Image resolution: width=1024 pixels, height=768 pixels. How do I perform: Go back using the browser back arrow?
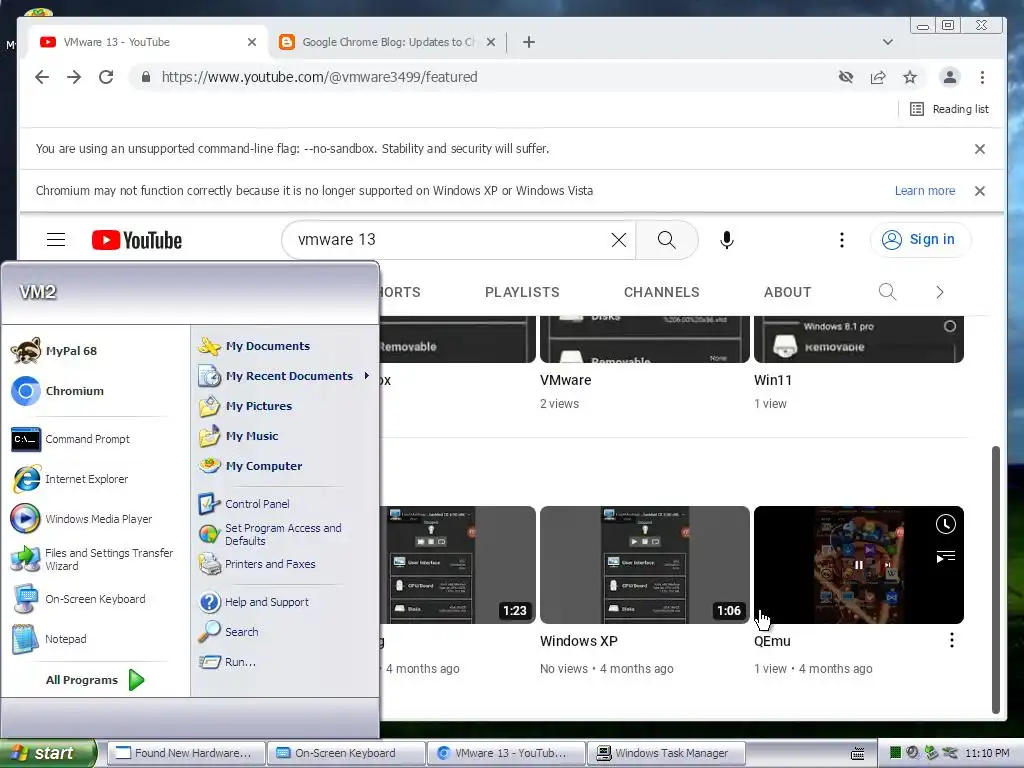[42, 77]
